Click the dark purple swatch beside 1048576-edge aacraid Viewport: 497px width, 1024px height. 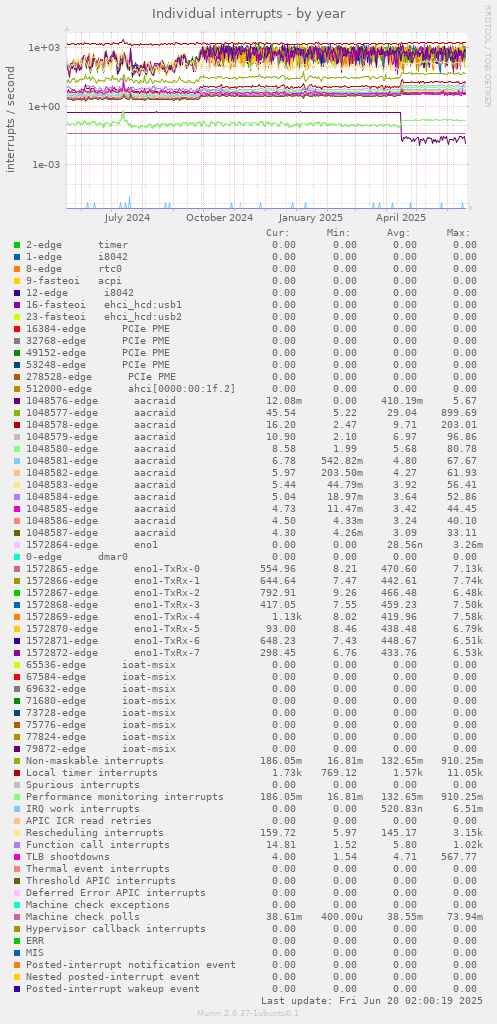tap(17, 400)
